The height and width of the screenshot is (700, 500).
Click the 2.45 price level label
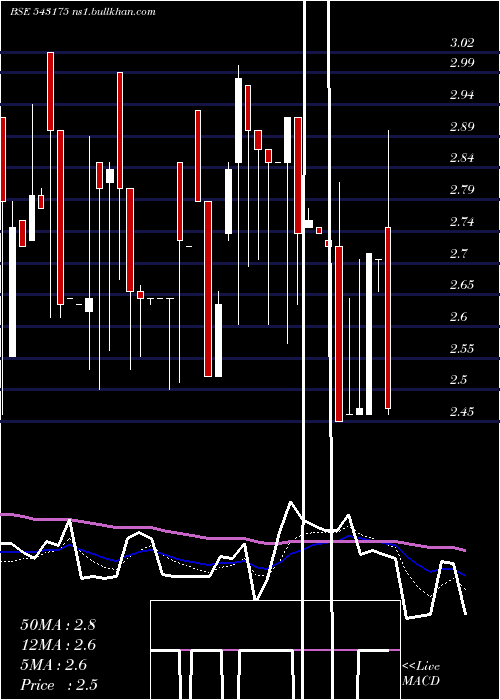tap(462, 412)
